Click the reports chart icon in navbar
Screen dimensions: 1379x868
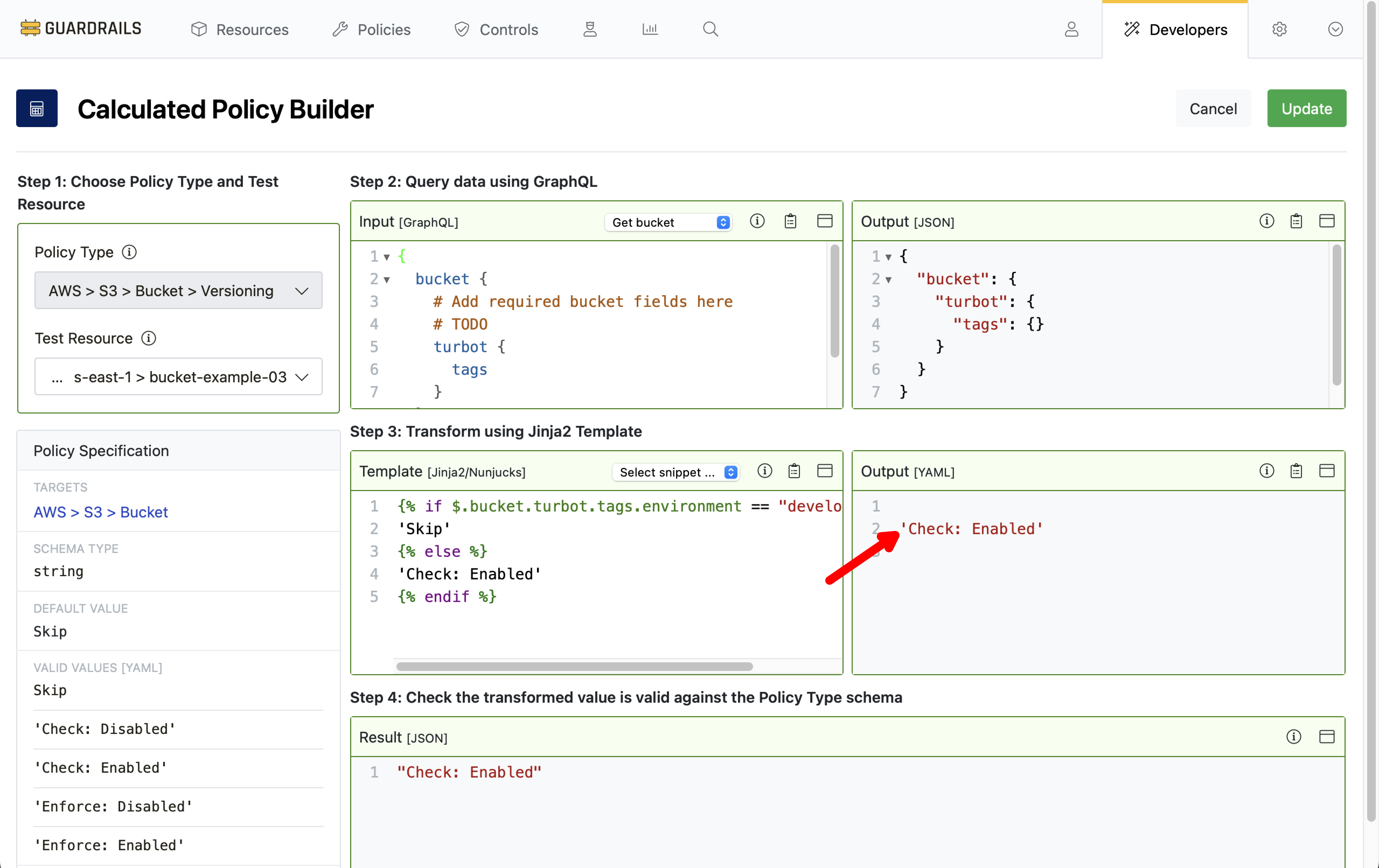[649, 29]
